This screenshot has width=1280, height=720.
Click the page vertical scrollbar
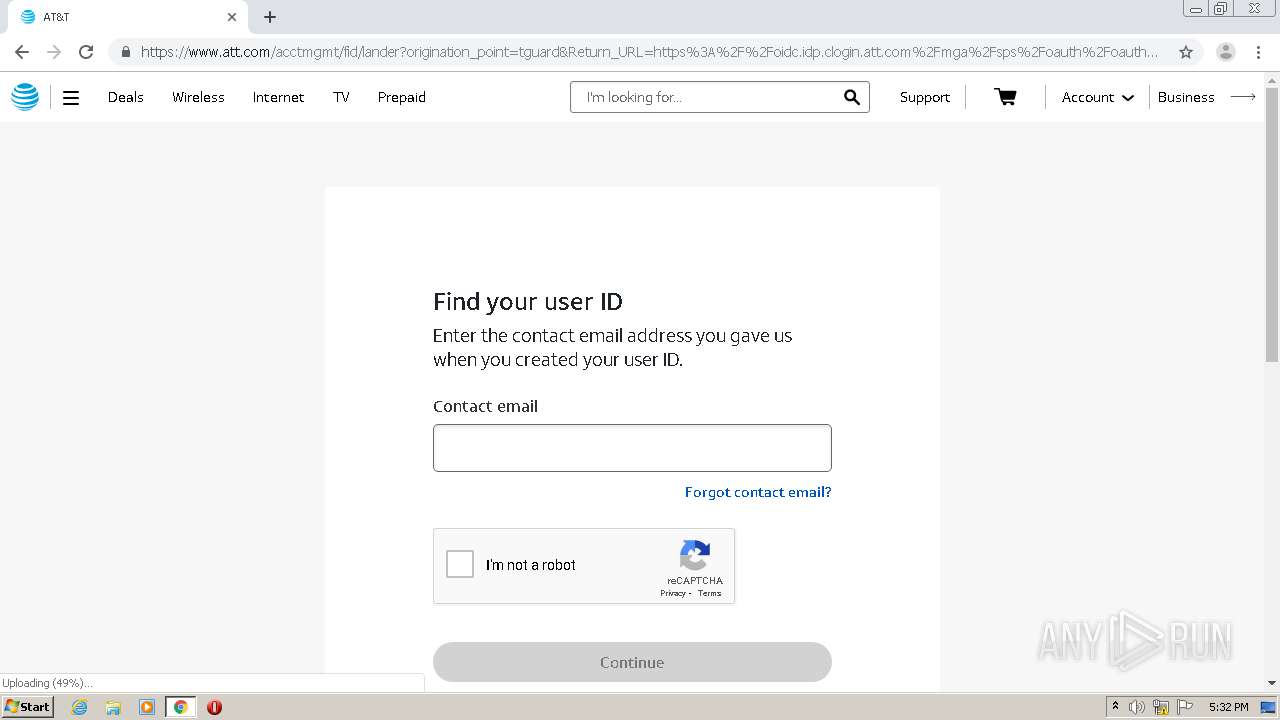(1272, 225)
